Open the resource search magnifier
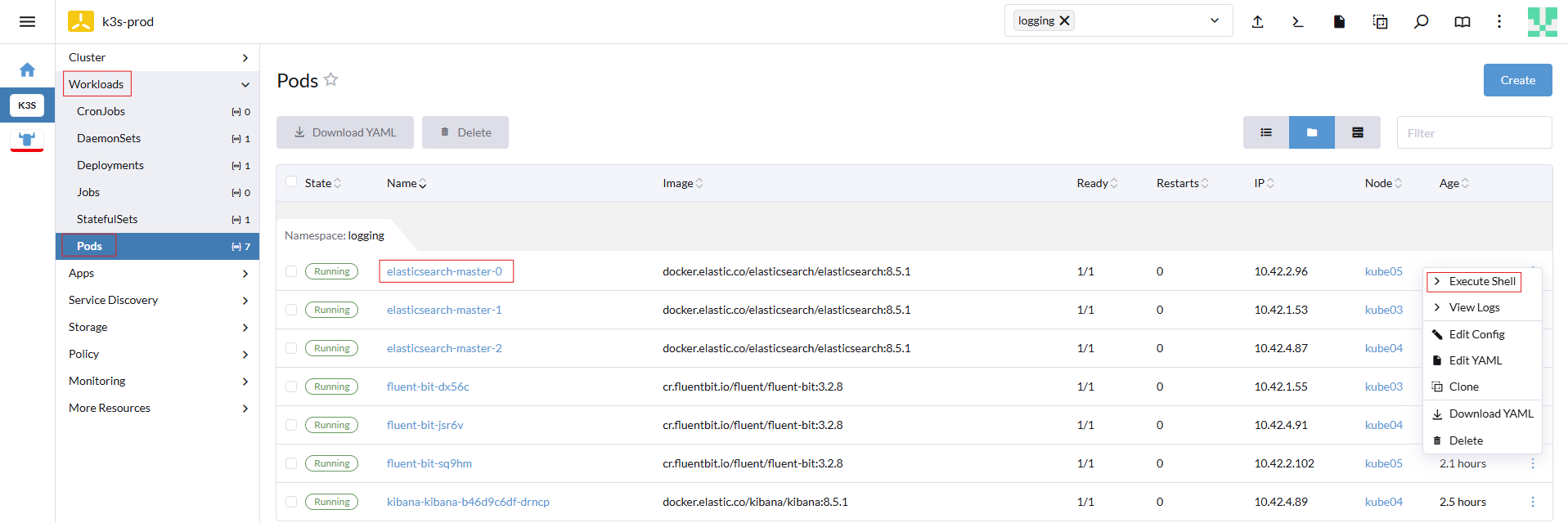The width and height of the screenshot is (1568, 523). tap(1421, 22)
